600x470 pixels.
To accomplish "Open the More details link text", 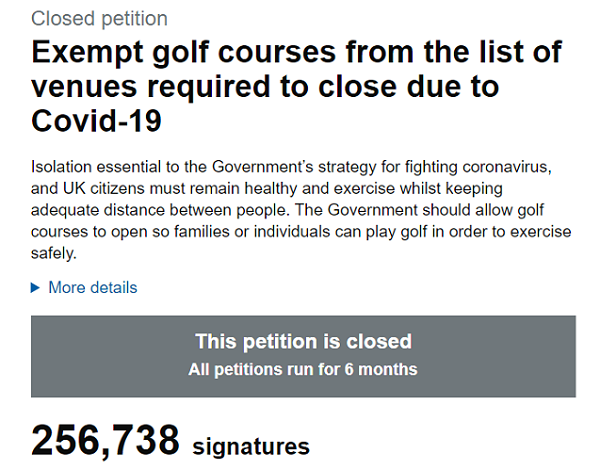I will [93, 288].
